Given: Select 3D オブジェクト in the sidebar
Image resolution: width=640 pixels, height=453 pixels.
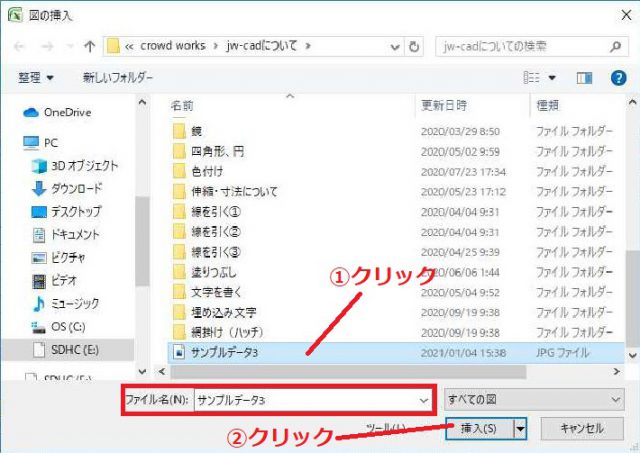Looking at the screenshot, I should tap(84, 165).
